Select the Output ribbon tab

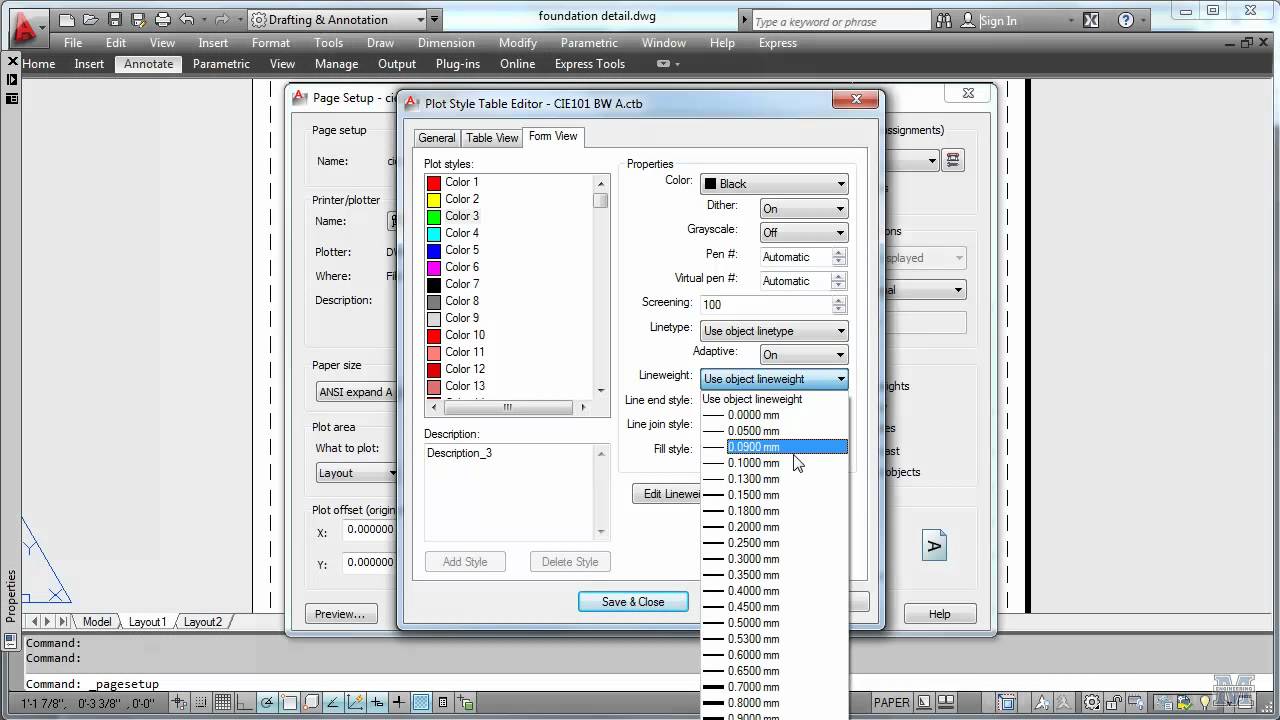tap(397, 64)
